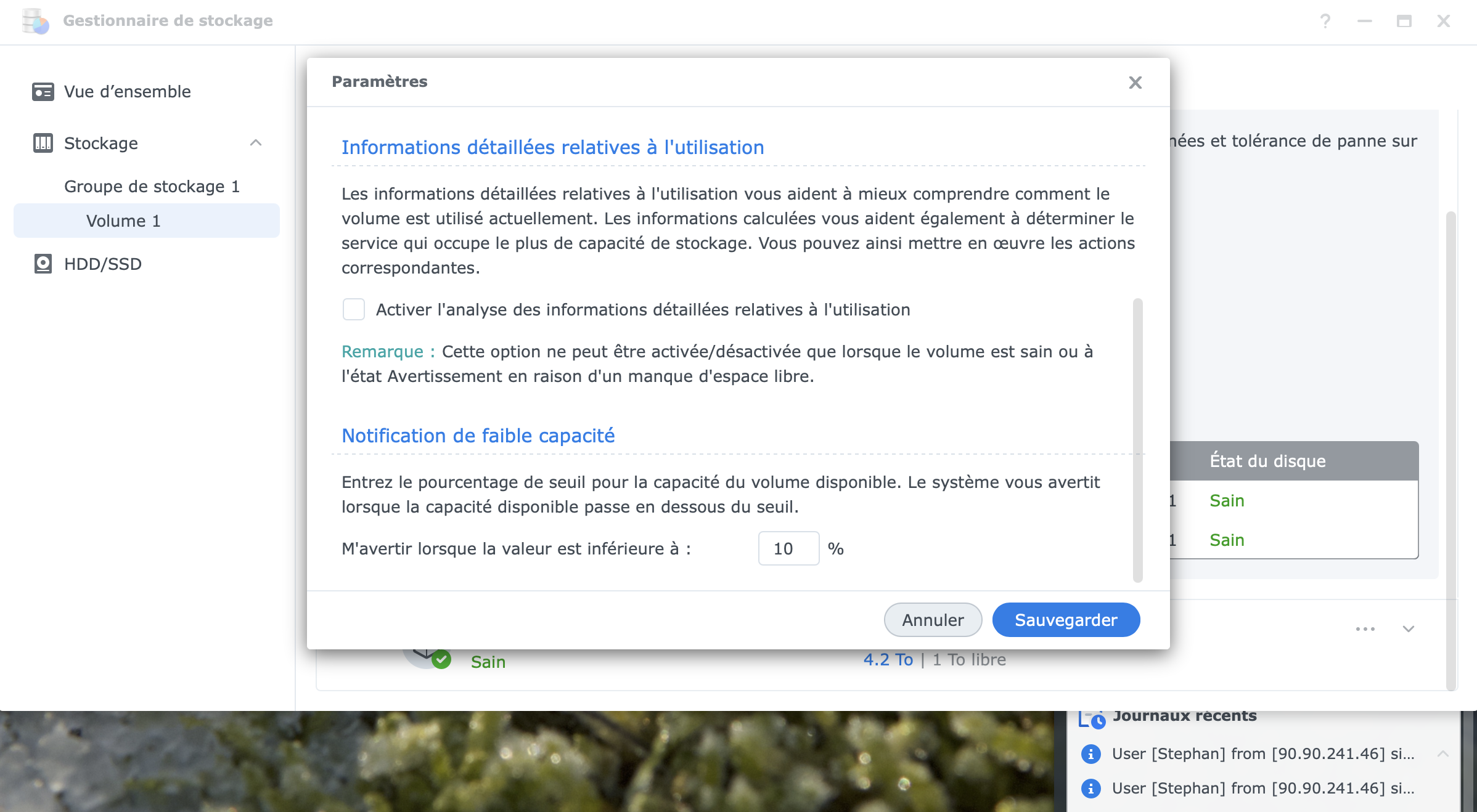The height and width of the screenshot is (812, 1477).
Task: Click the Sauvegarder button
Action: tap(1065, 620)
